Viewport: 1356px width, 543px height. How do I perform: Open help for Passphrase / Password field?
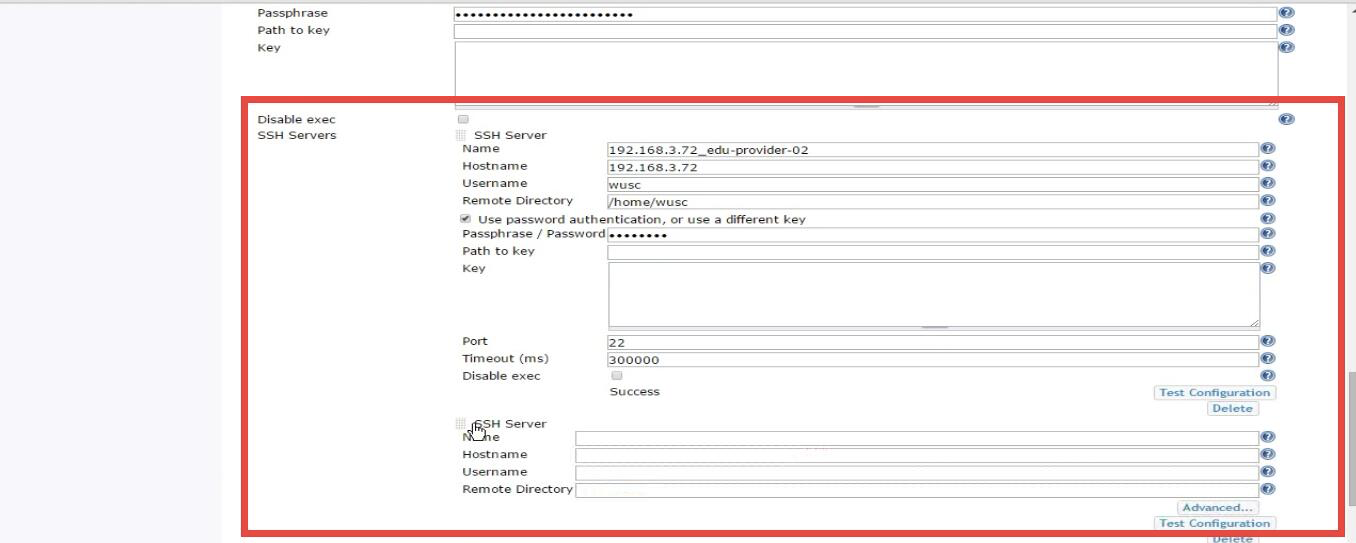(x=1268, y=234)
